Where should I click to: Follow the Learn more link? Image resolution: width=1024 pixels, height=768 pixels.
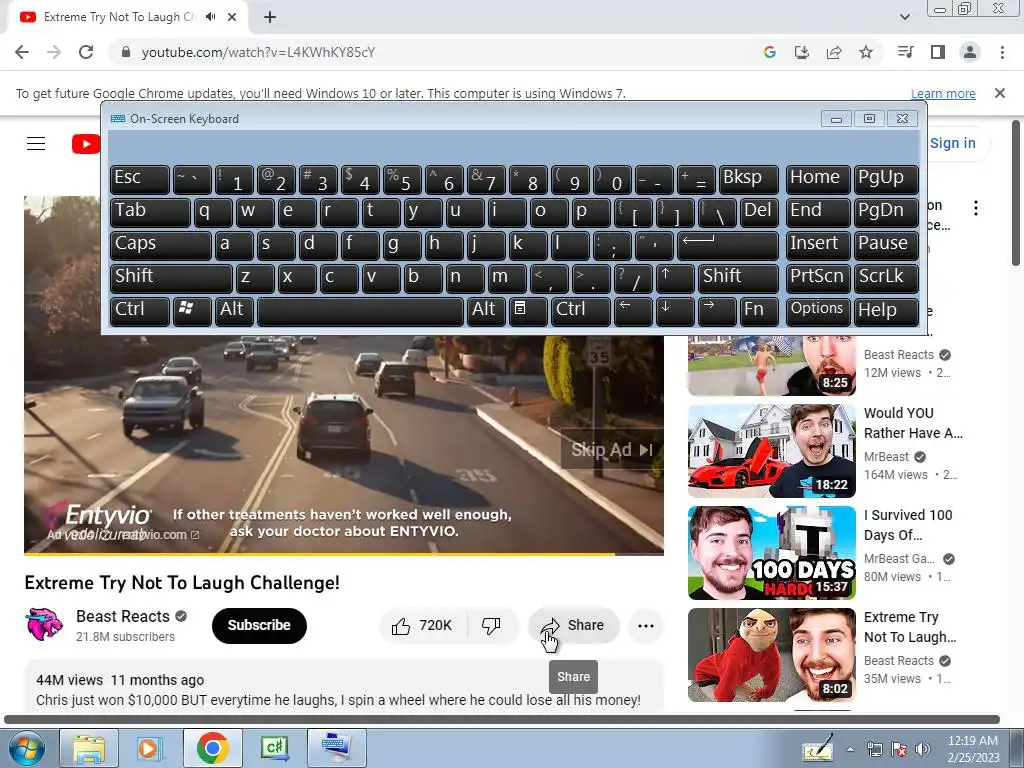943,93
